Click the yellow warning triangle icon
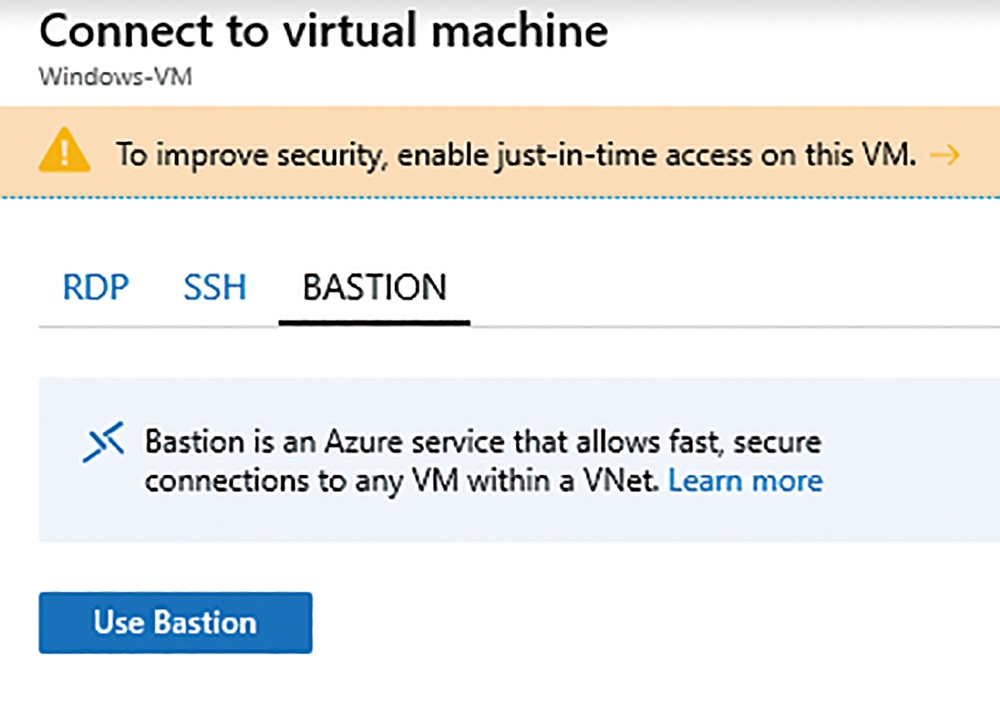Image resolution: width=1000 pixels, height=716 pixels. pyautogui.click(x=64, y=150)
